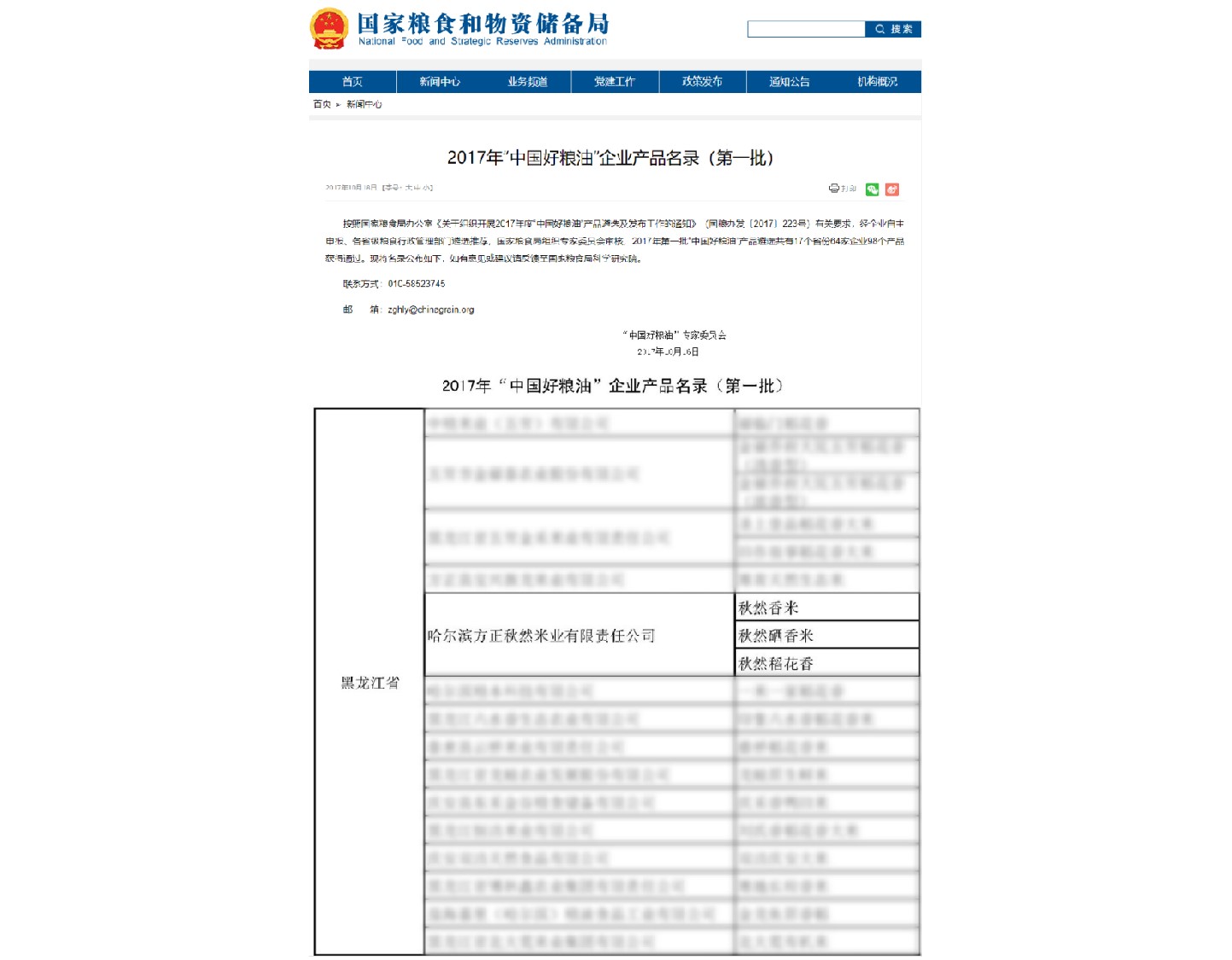1232x960 pixels.
Task: Open 机构概况 navigation item
Action: 877,82
